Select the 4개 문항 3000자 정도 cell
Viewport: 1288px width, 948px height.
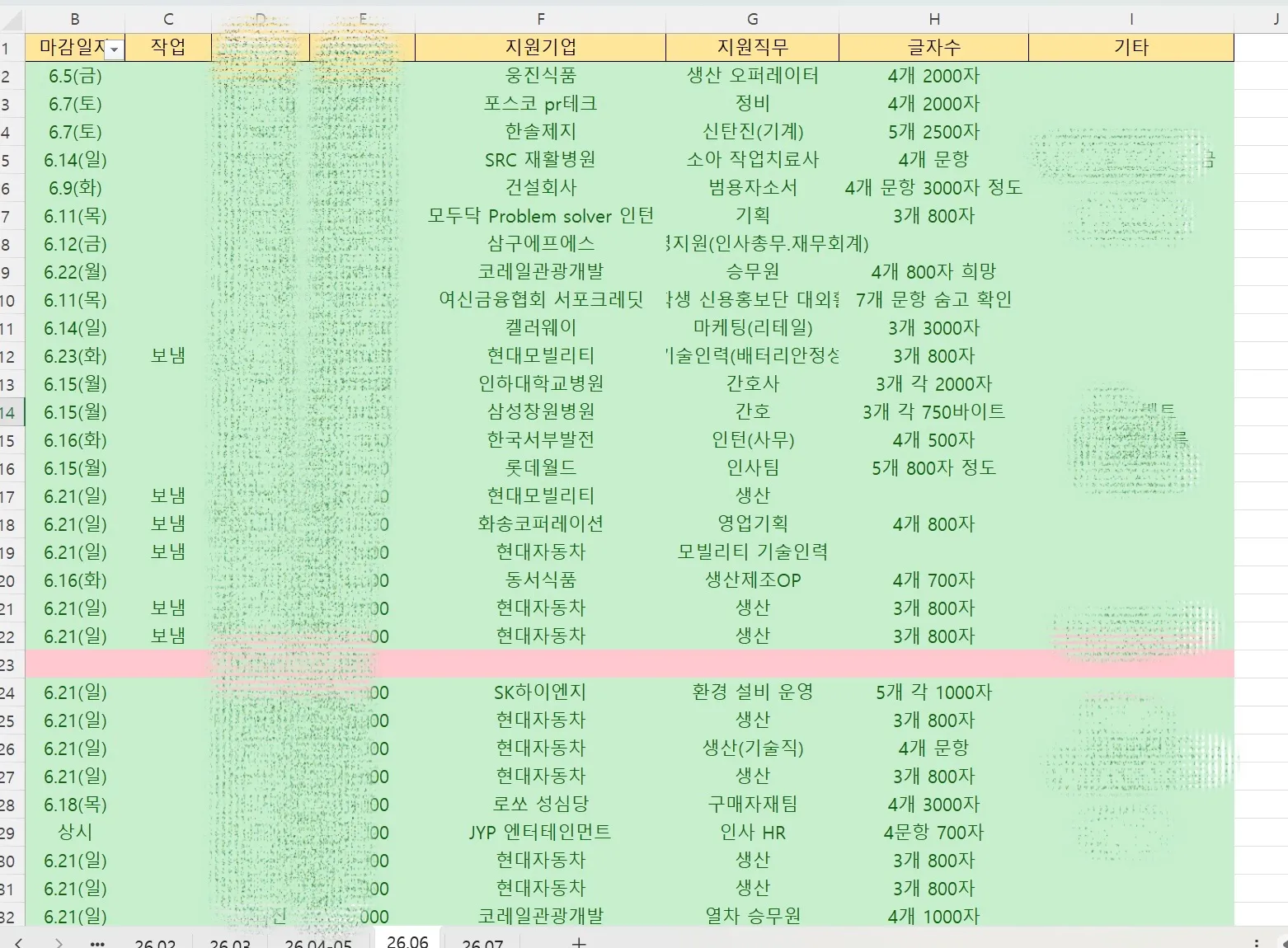coord(933,188)
